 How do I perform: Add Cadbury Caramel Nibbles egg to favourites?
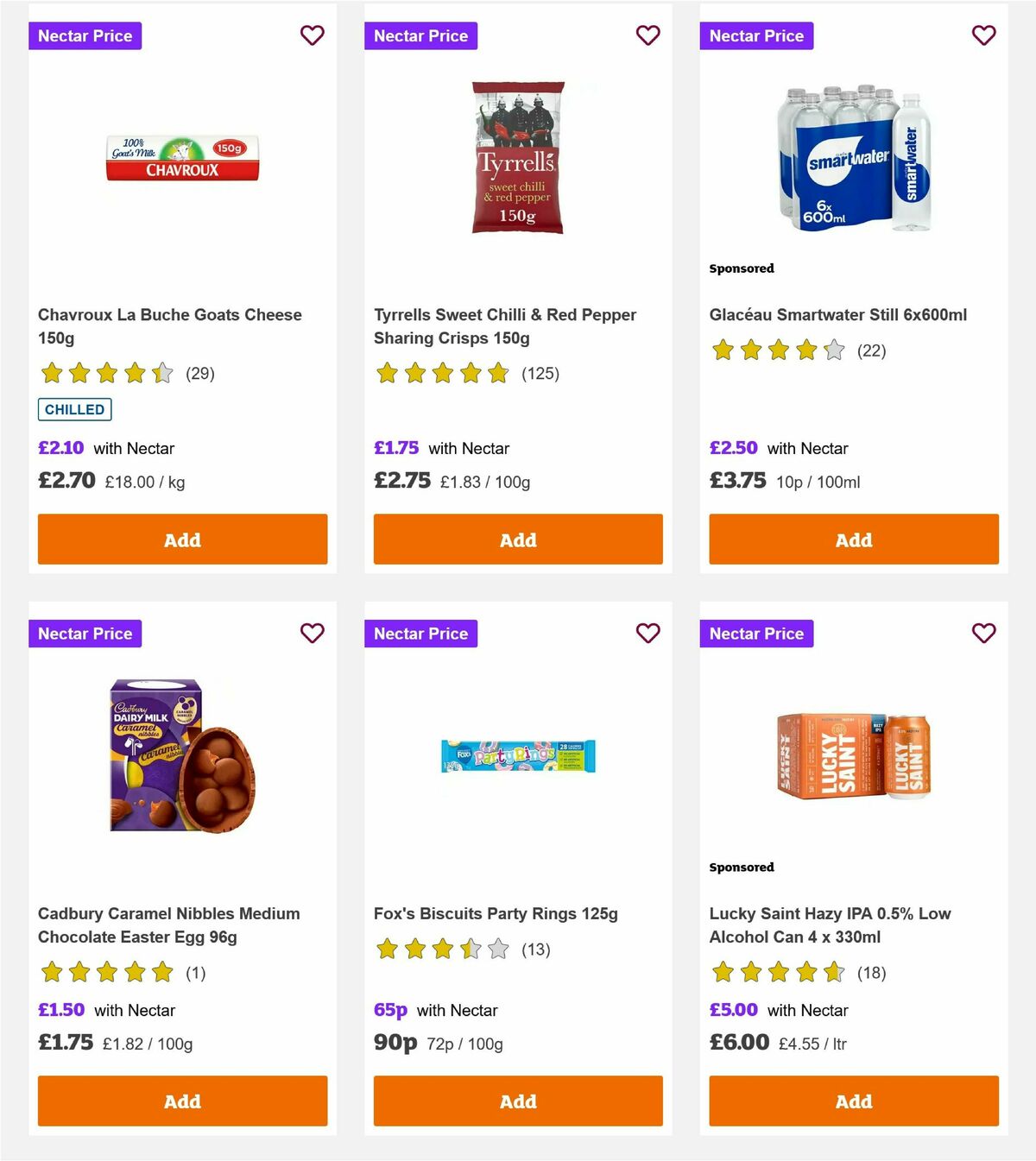312,633
